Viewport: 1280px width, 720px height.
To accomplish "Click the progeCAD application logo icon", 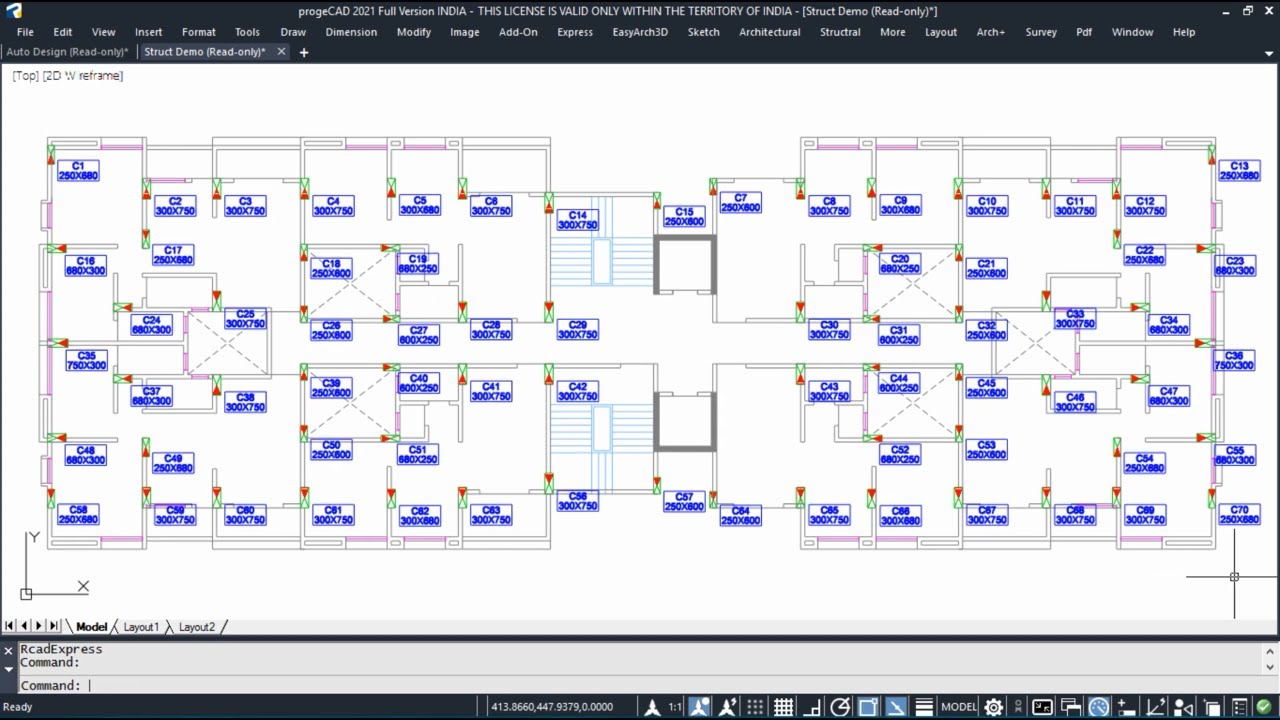I will click(13, 11).
